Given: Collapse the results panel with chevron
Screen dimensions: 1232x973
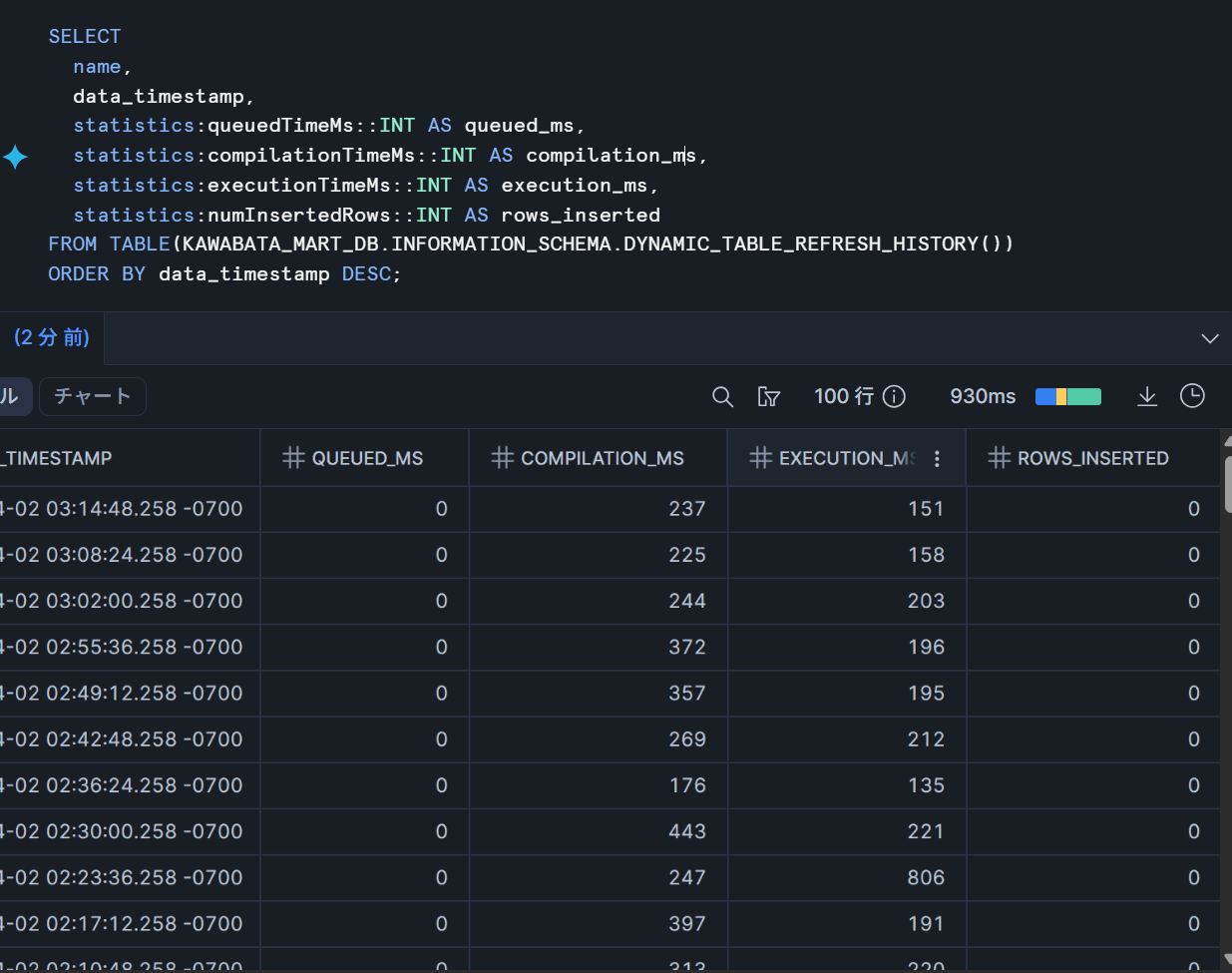Looking at the screenshot, I should tap(1210, 338).
